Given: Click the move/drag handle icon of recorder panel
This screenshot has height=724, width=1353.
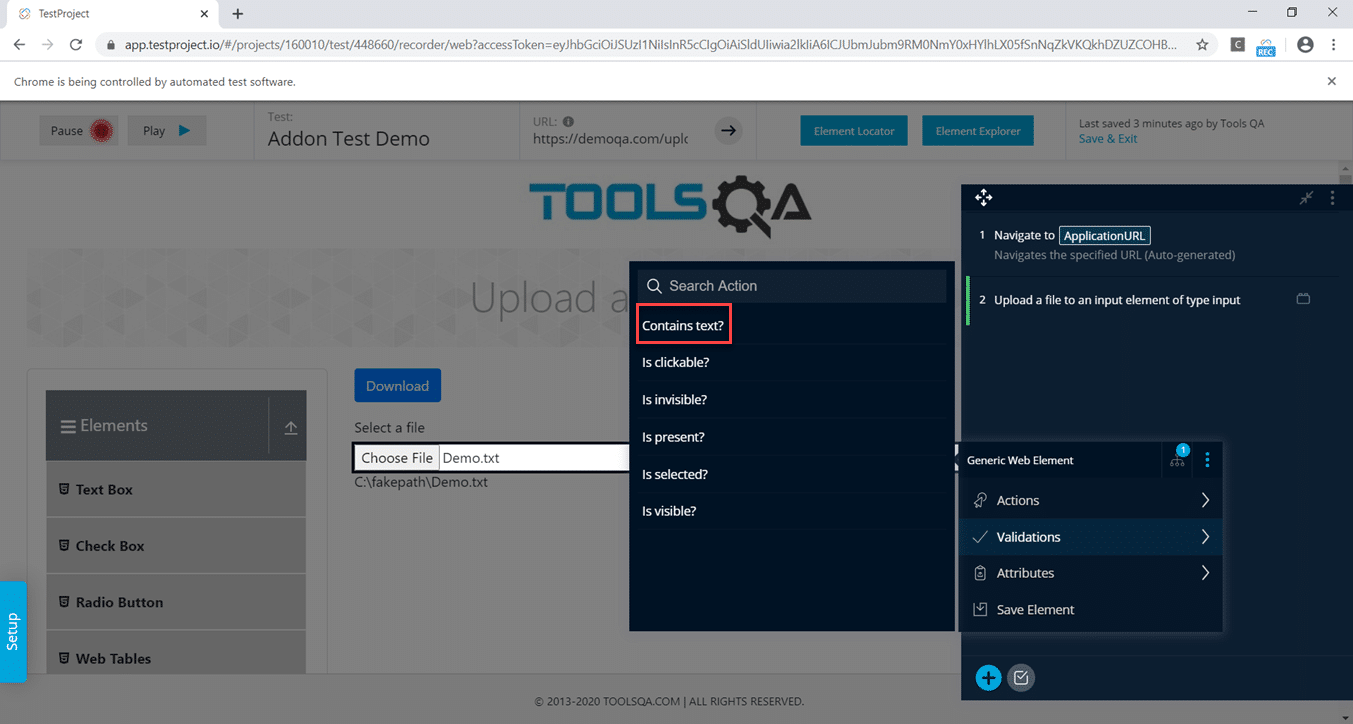Looking at the screenshot, I should pyautogui.click(x=983, y=198).
